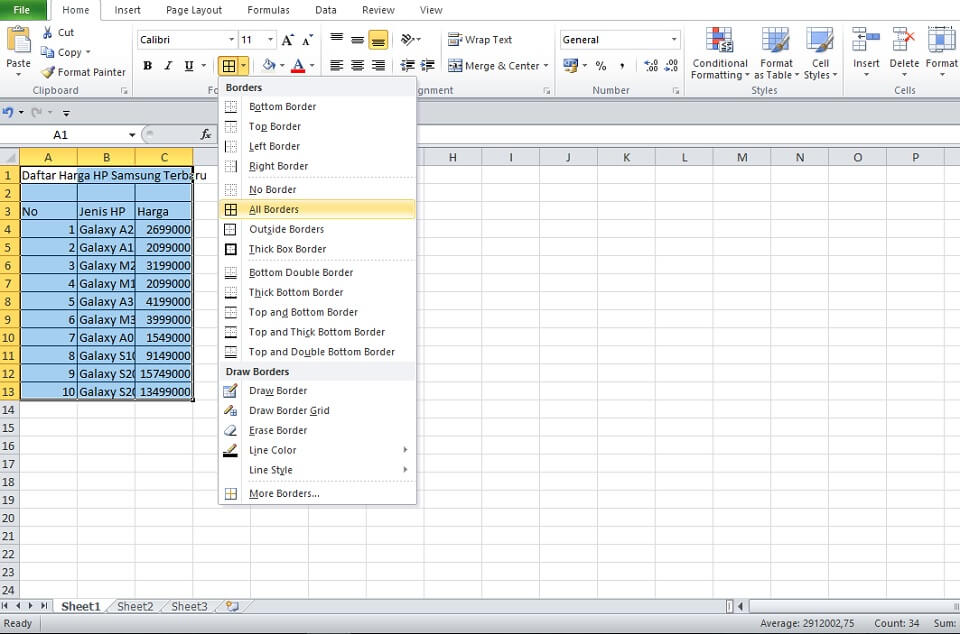Screen dimensions: 960x634
Task: Click the Decrease Indent icon
Action: pos(407,65)
